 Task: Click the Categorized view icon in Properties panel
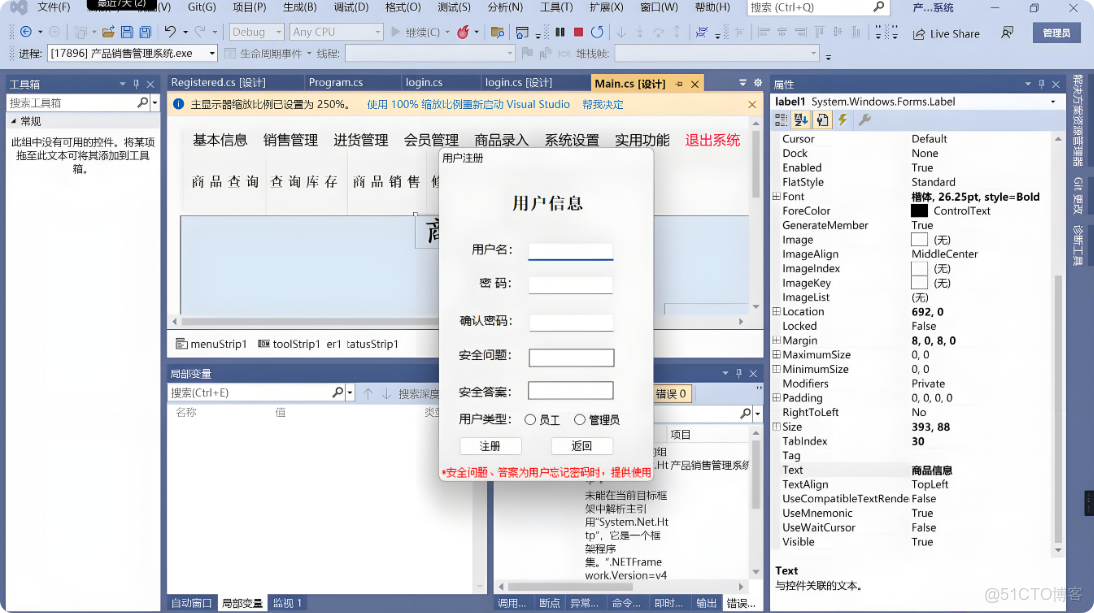point(782,120)
